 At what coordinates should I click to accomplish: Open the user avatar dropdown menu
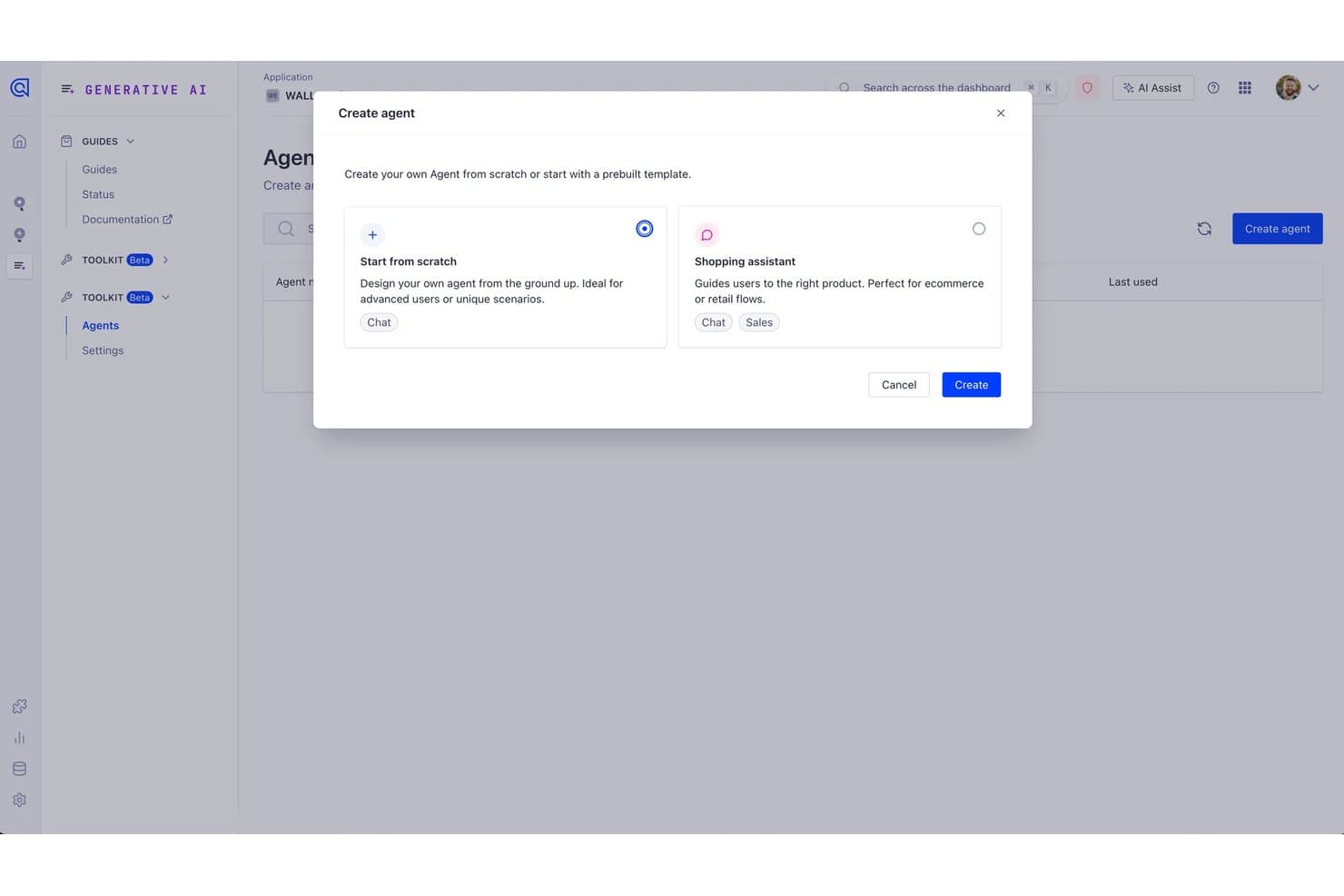click(x=1298, y=88)
